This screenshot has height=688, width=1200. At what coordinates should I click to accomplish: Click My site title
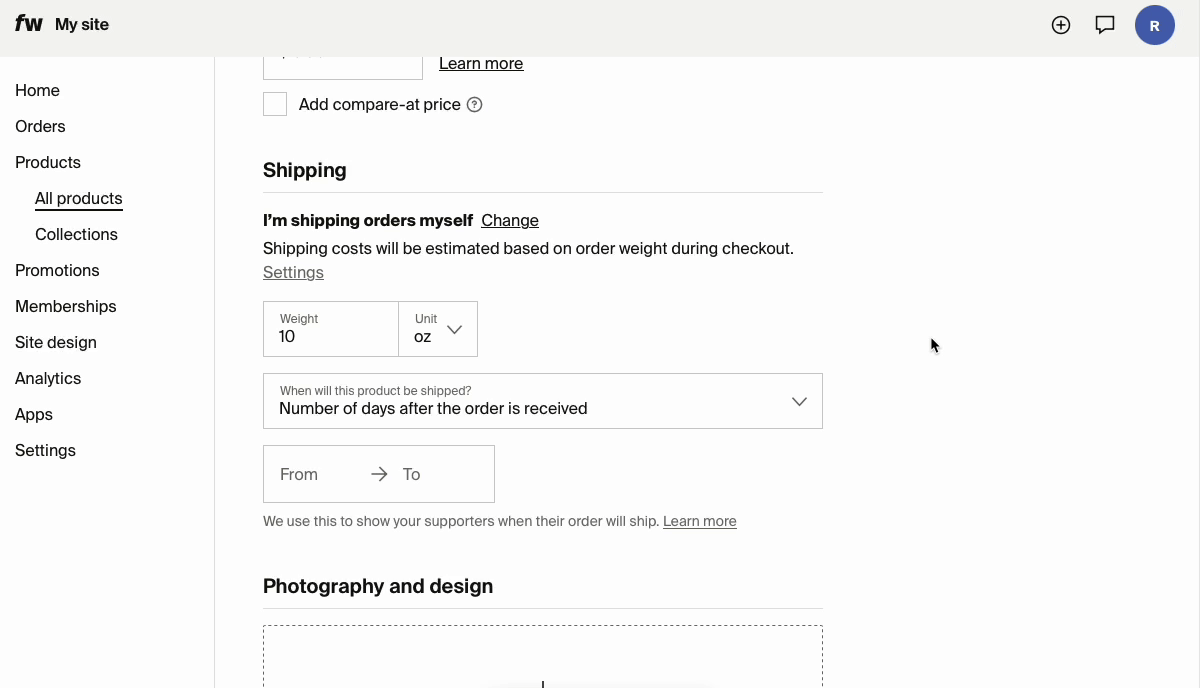click(82, 24)
